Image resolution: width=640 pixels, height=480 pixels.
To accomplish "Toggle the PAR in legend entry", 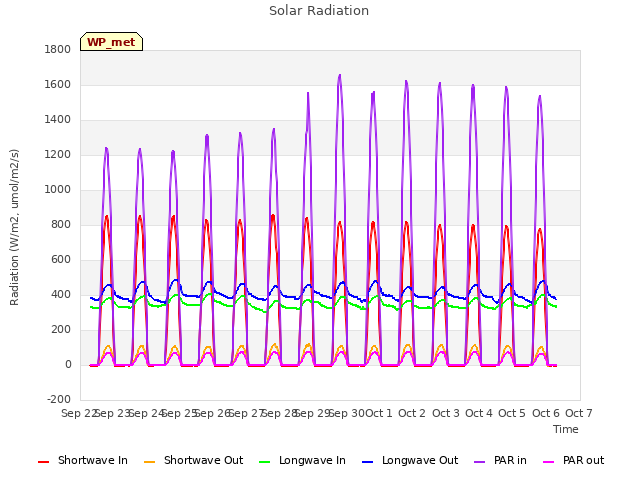I will pyautogui.click(x=500, y=460).
